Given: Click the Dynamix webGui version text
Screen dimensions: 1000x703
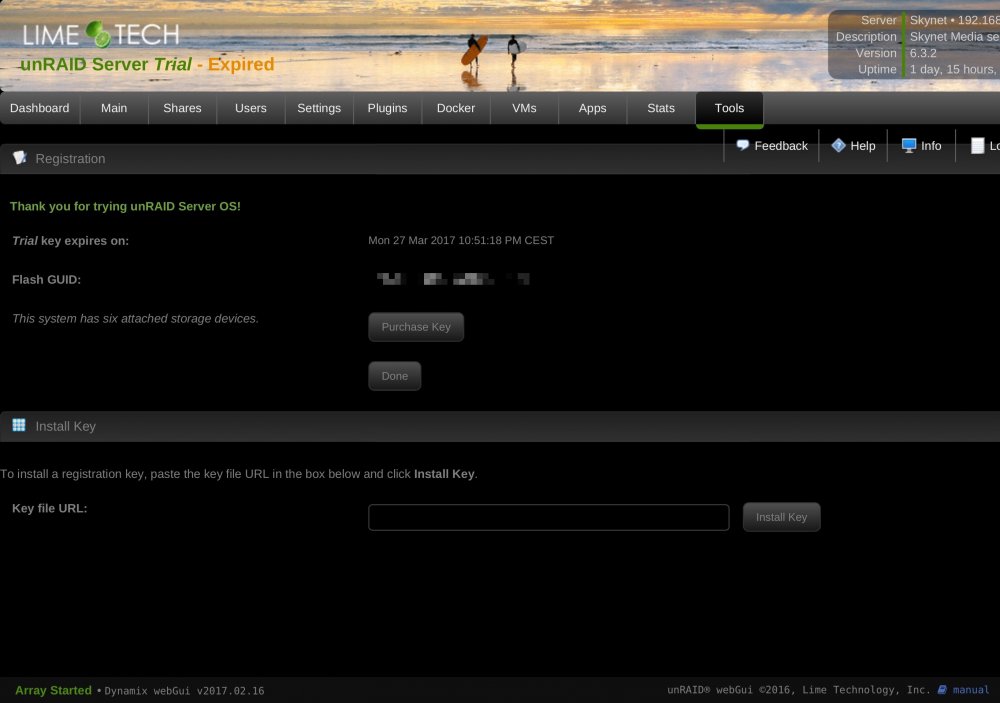Looking at the screenshot, I should 184,690.
